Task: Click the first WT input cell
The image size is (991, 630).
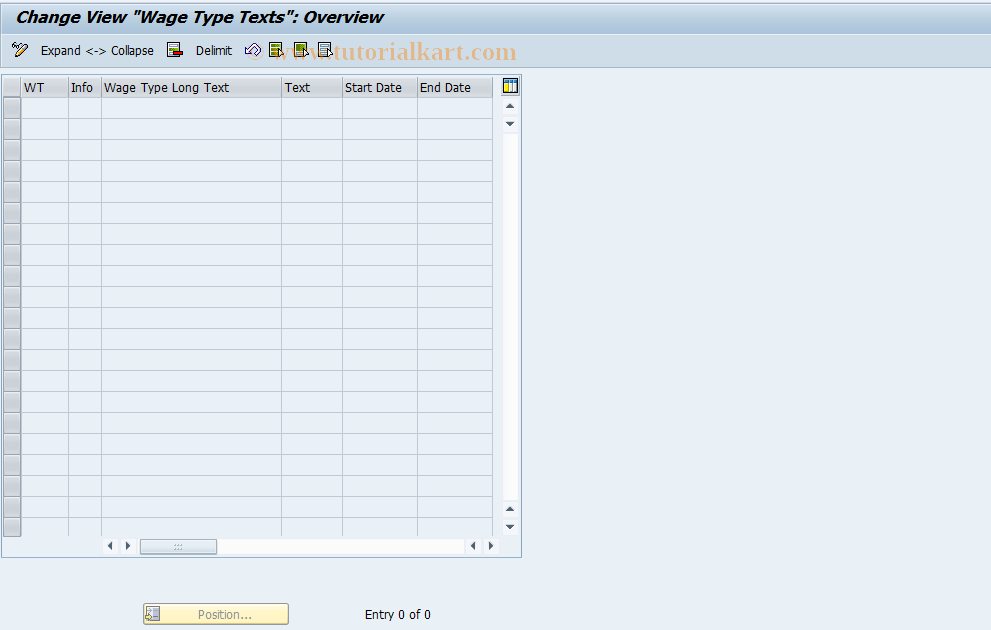Action: click(x=45, y=108)
